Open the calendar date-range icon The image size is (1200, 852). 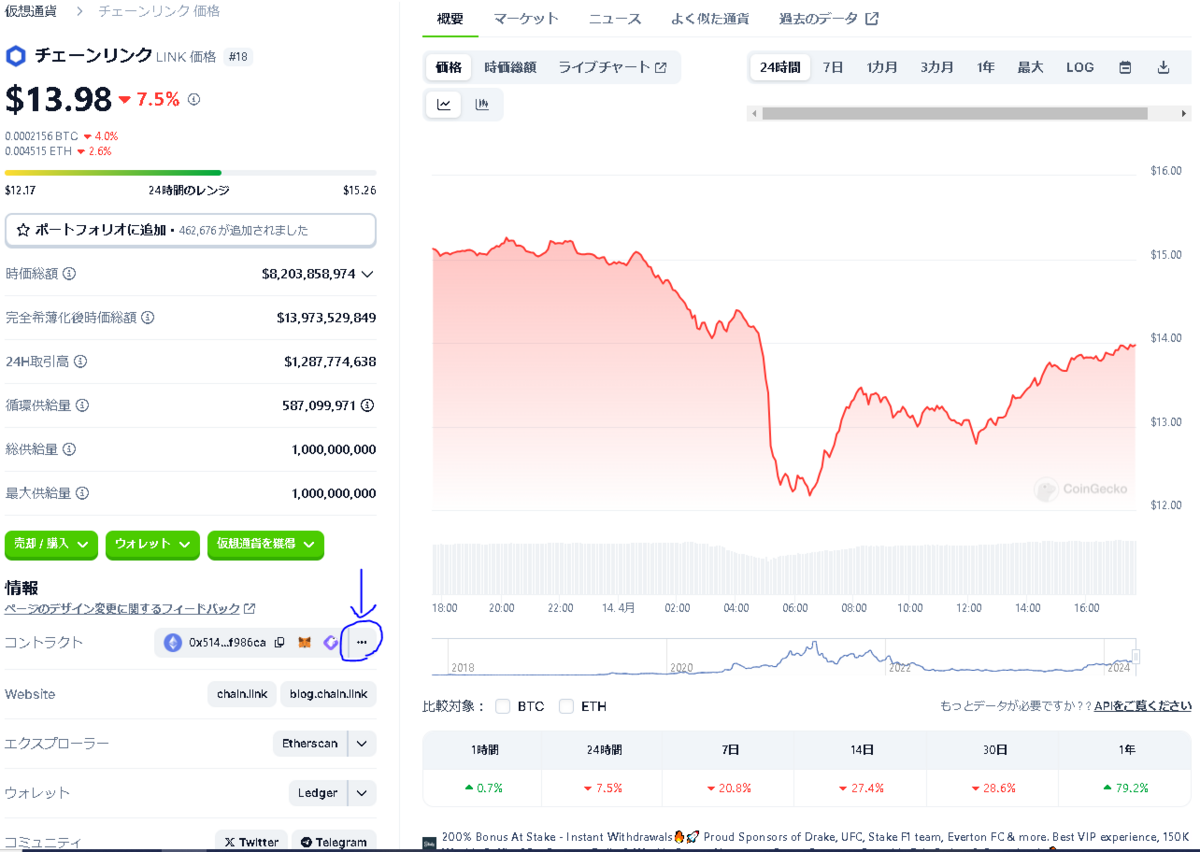point(1125,68)
